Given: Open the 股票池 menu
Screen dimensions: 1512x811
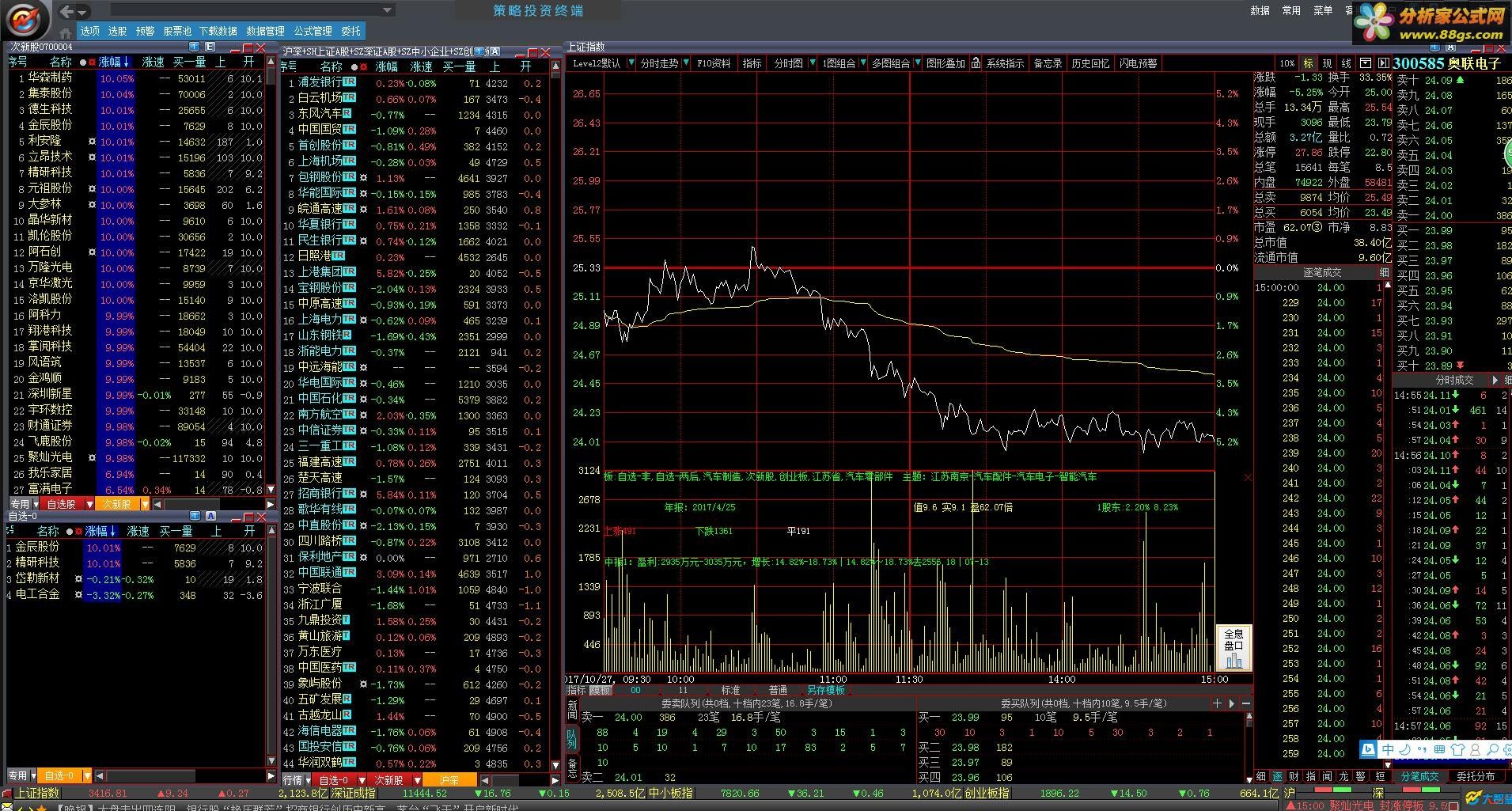Looking at the screenshot, I should point(177,31).
